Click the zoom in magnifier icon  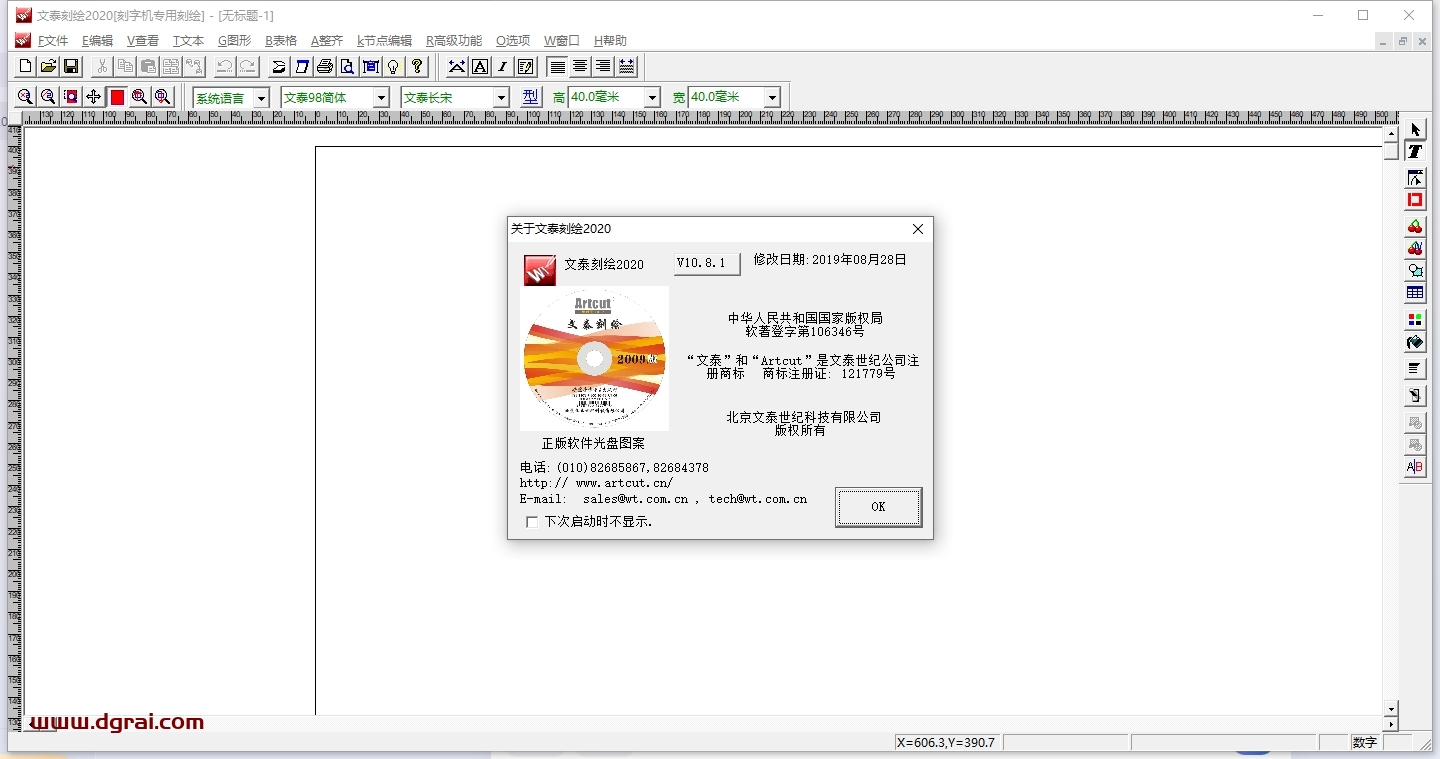26,97
